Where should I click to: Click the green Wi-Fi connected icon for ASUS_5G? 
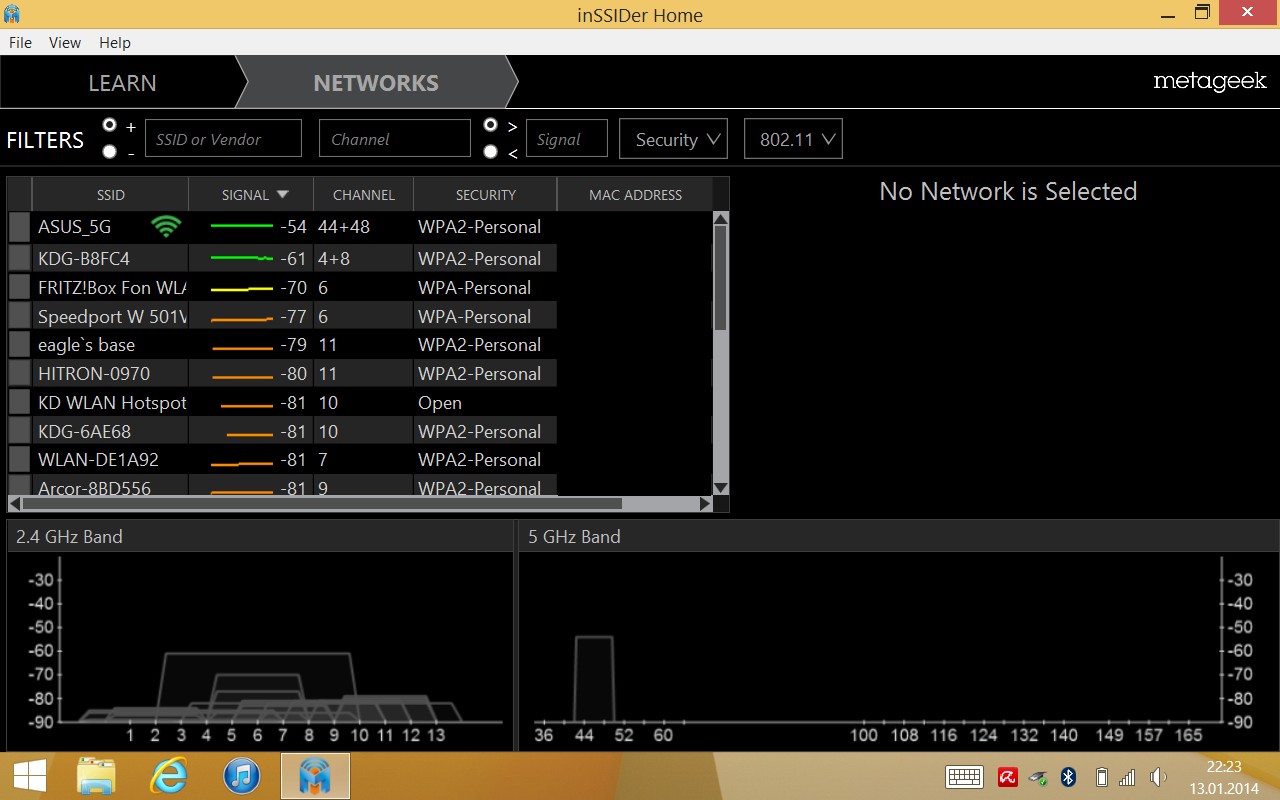[x=166, y=227]
